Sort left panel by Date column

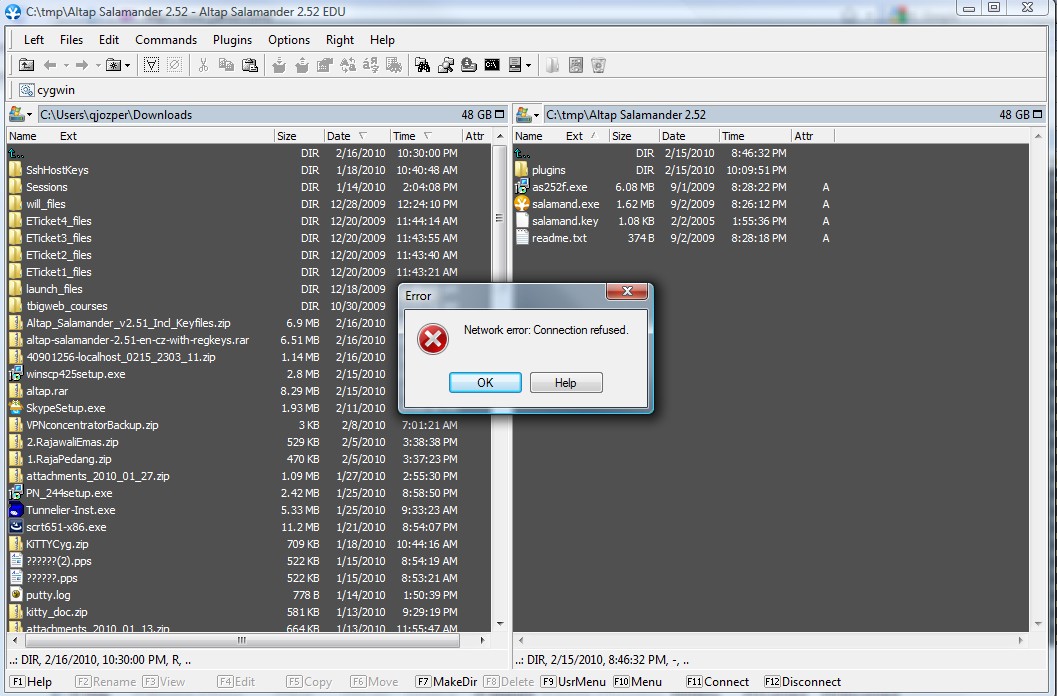(357, 136)
